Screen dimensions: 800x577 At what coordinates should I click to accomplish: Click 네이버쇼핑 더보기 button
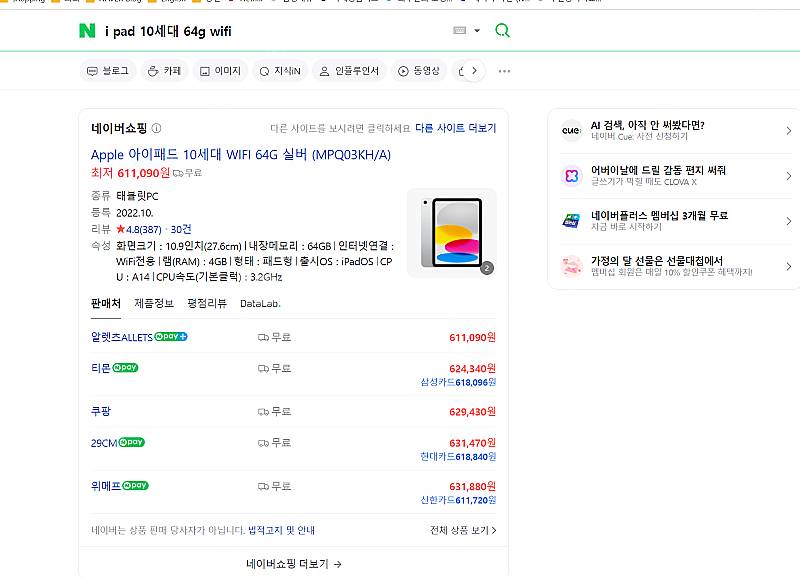point(294,564)
